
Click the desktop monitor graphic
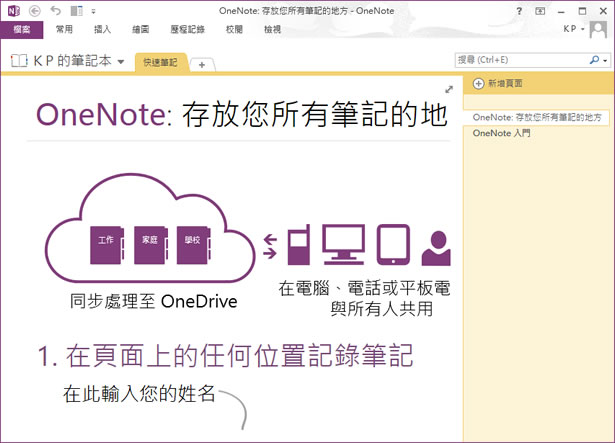(x=344, y=244)
